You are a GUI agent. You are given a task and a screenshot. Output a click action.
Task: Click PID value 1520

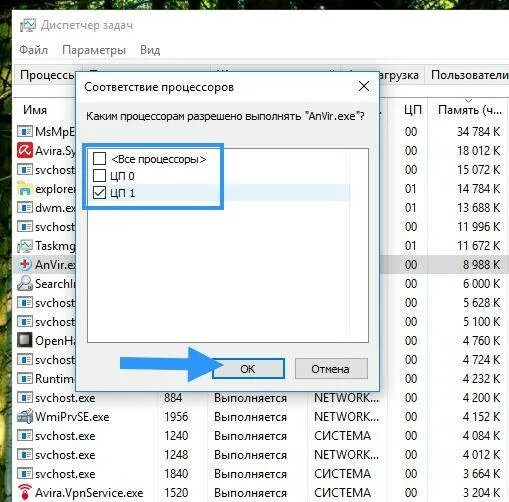(x=176, y=493)
